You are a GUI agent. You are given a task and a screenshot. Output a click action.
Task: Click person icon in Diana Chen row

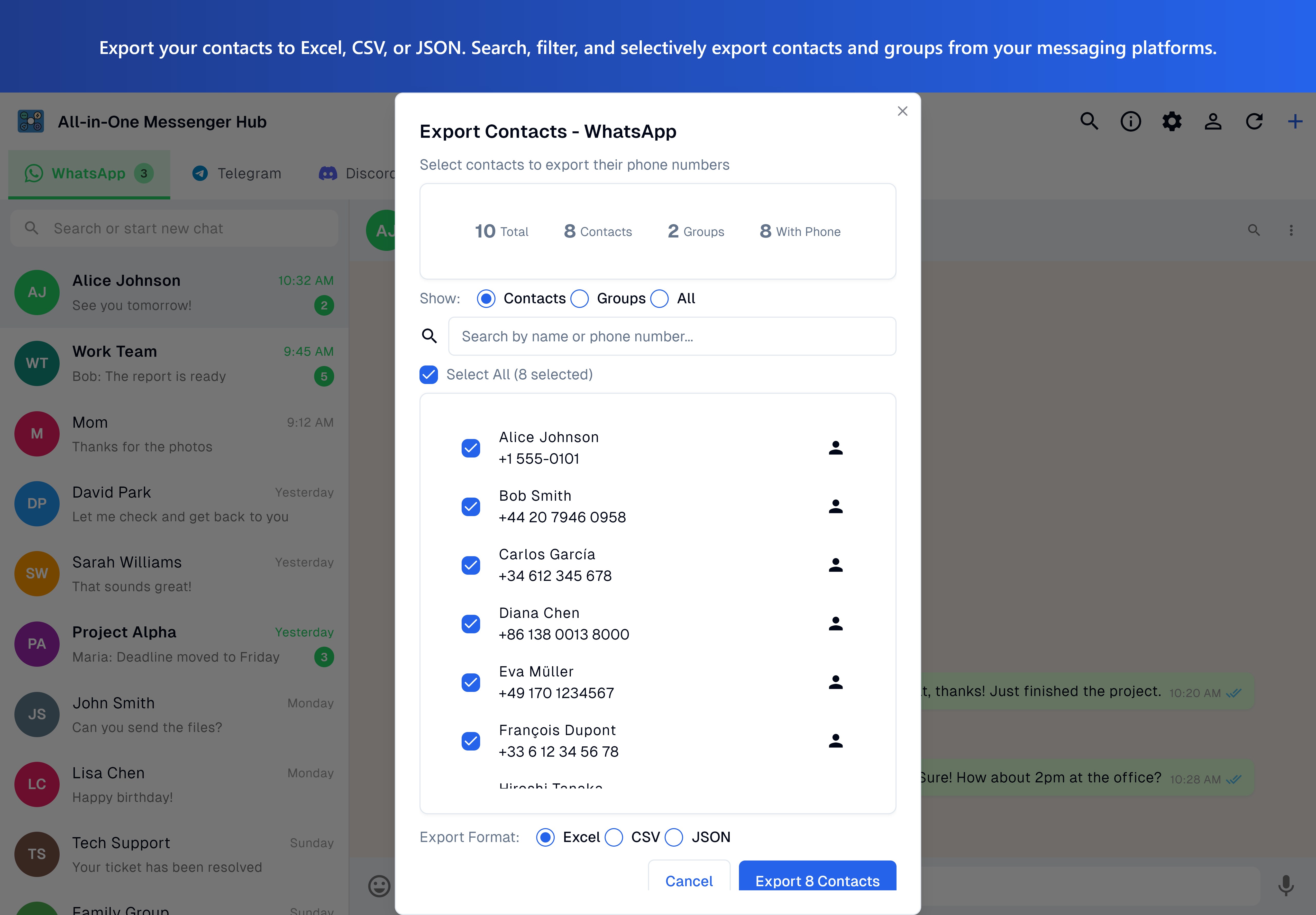coord(836,624)
